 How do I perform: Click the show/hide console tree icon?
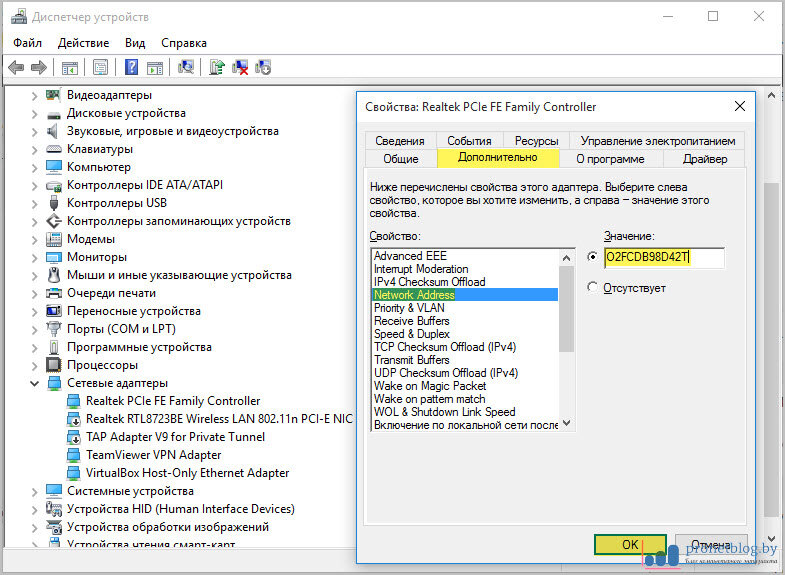click(70, 67)
